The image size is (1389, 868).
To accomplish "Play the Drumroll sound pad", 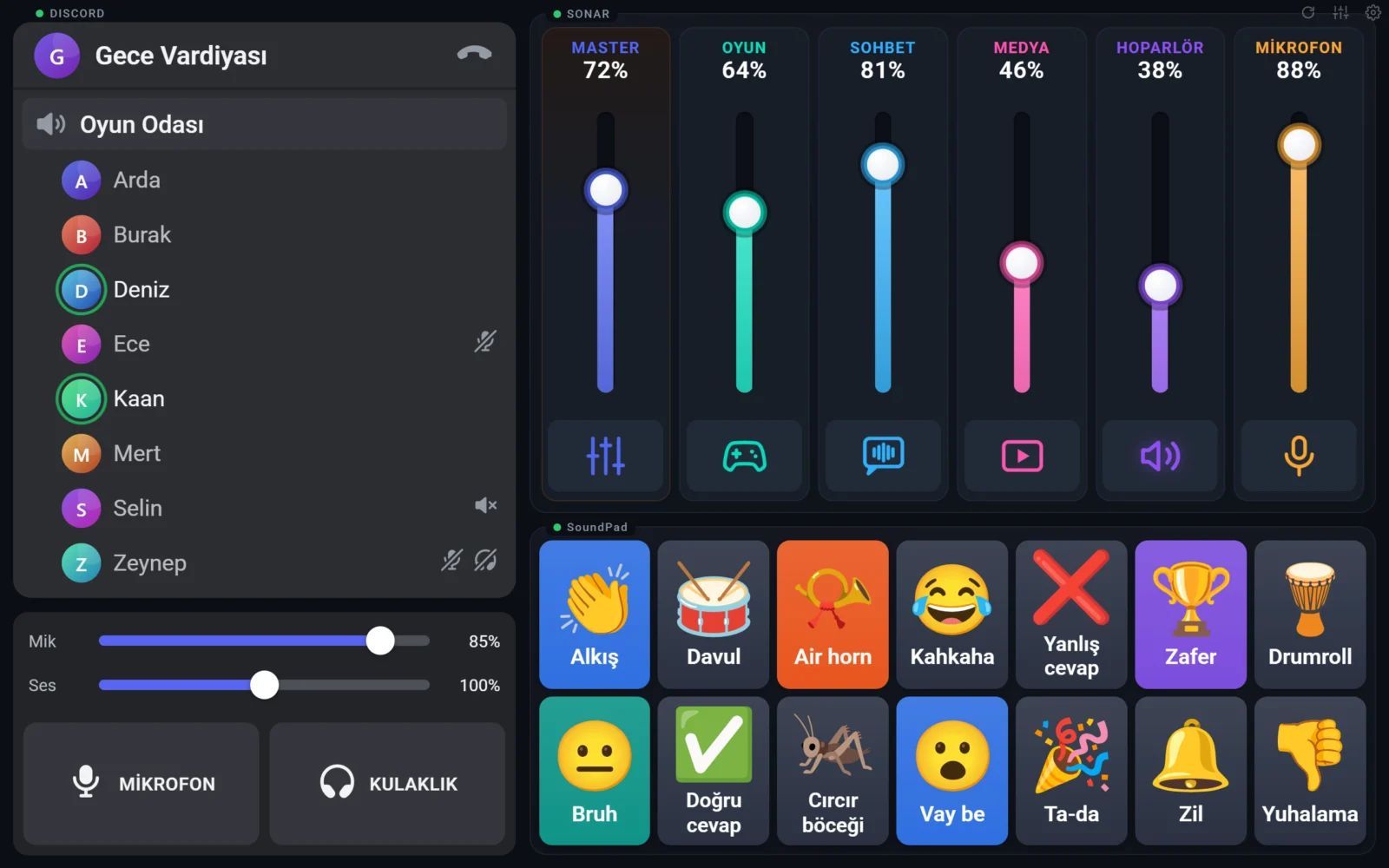I will pyautogui.click(x=1310, y=615).
